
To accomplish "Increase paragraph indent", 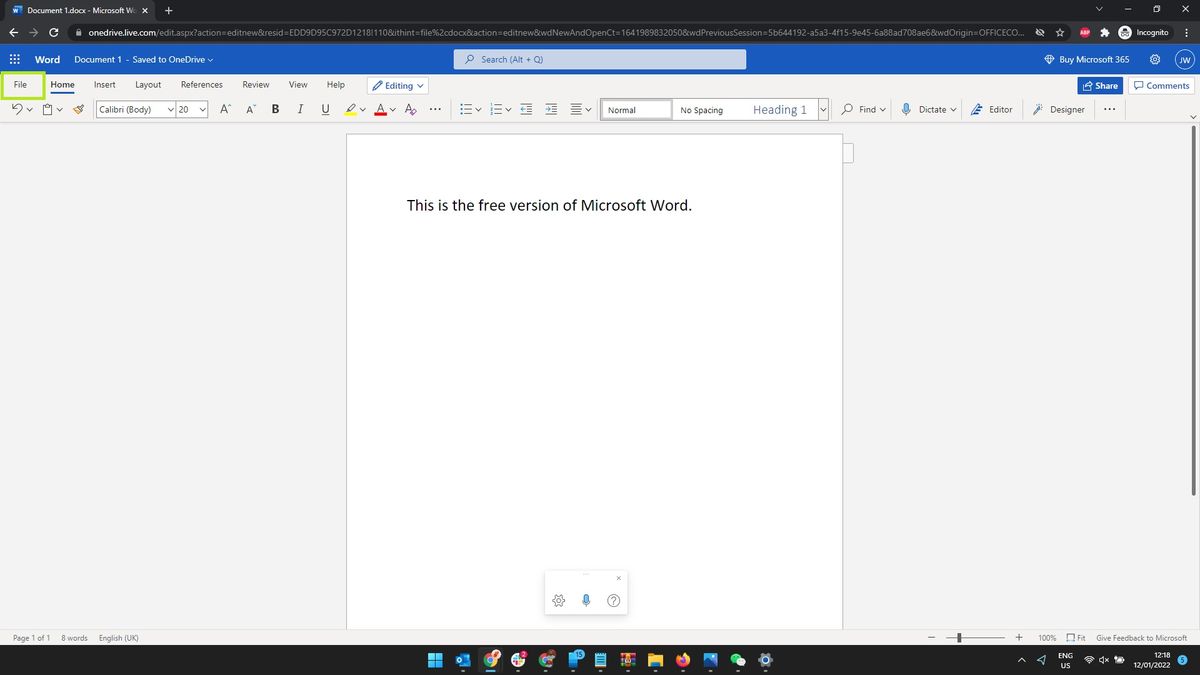I will pyautogui.click(x=551, y=110).
